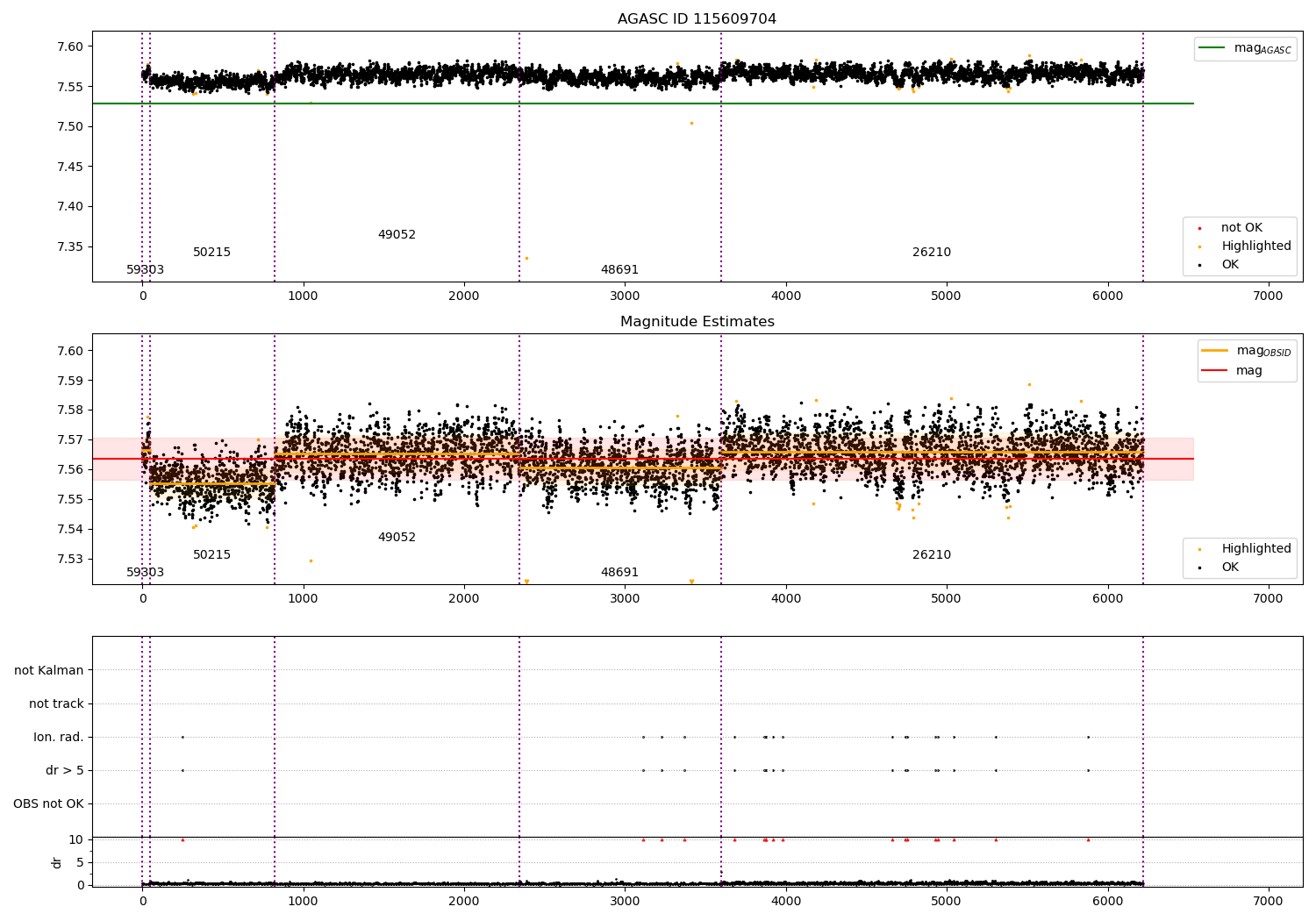The height and width of the screenshot is (921, 1316).
Task: Click the "not Kalman" row label
Action: tap(49, 671)
